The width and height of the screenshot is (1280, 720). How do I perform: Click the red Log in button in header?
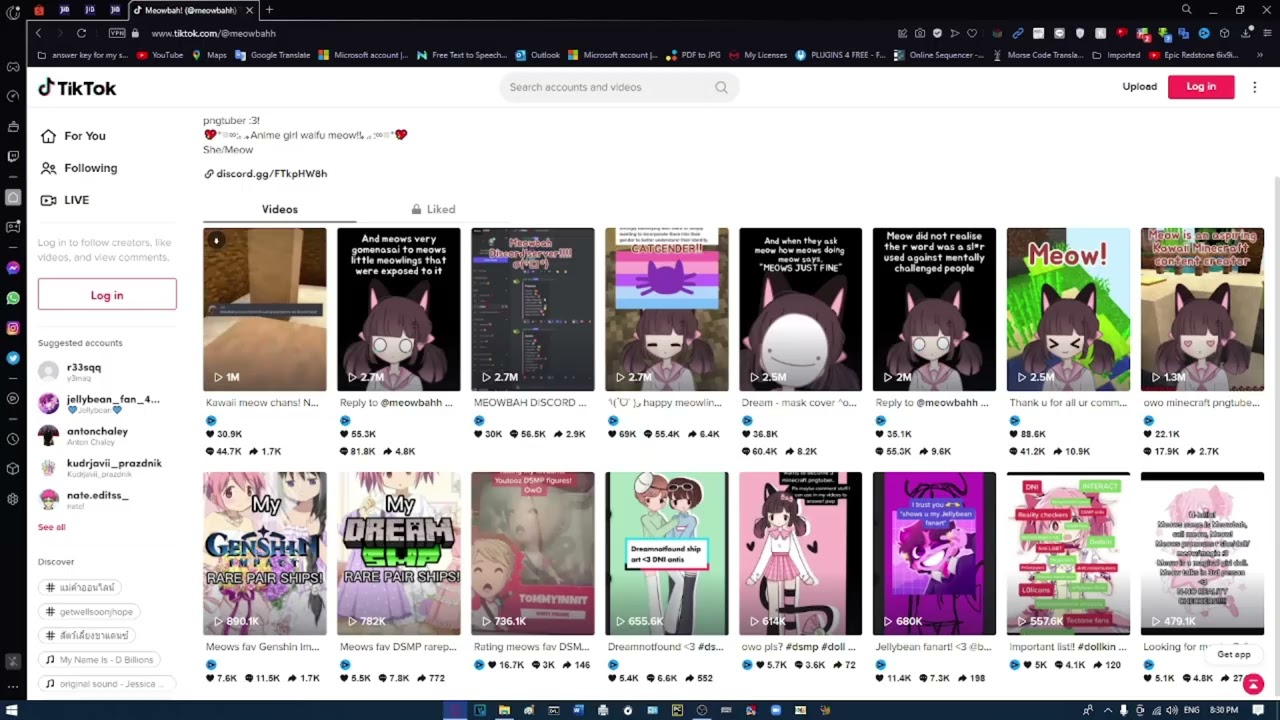pyautogui.click(x=1201, y=87)
